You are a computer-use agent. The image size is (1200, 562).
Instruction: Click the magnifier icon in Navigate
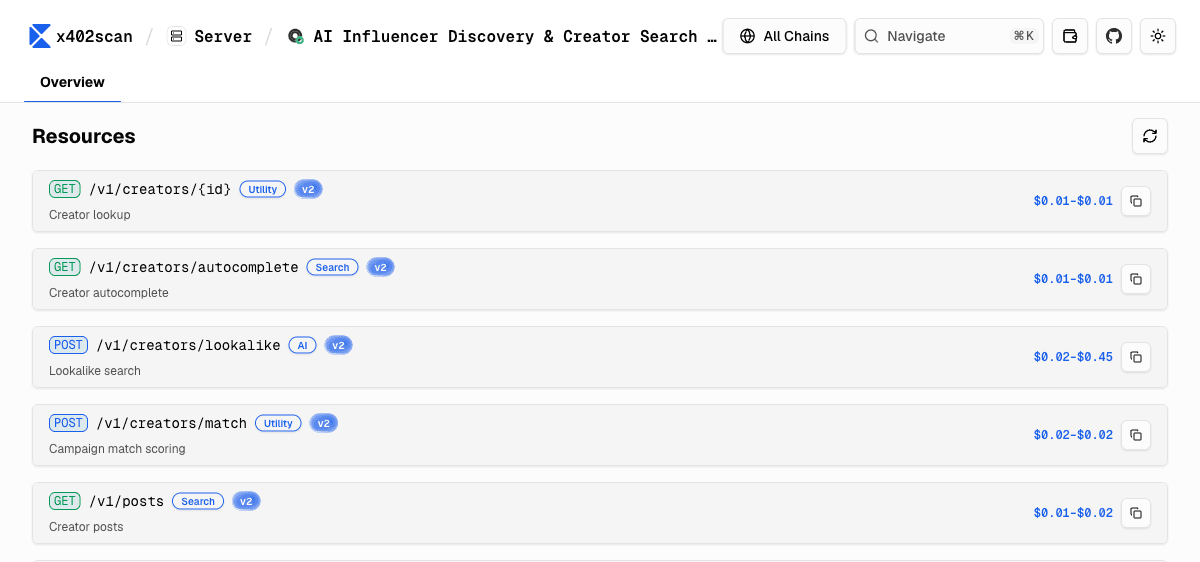tap(871, 36)
